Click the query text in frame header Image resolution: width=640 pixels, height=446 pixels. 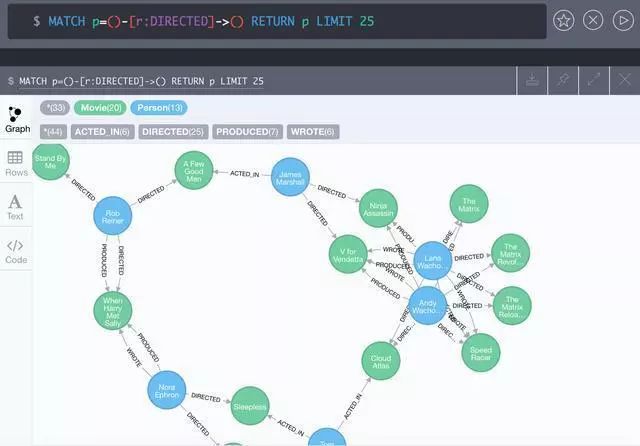[141, 81]
